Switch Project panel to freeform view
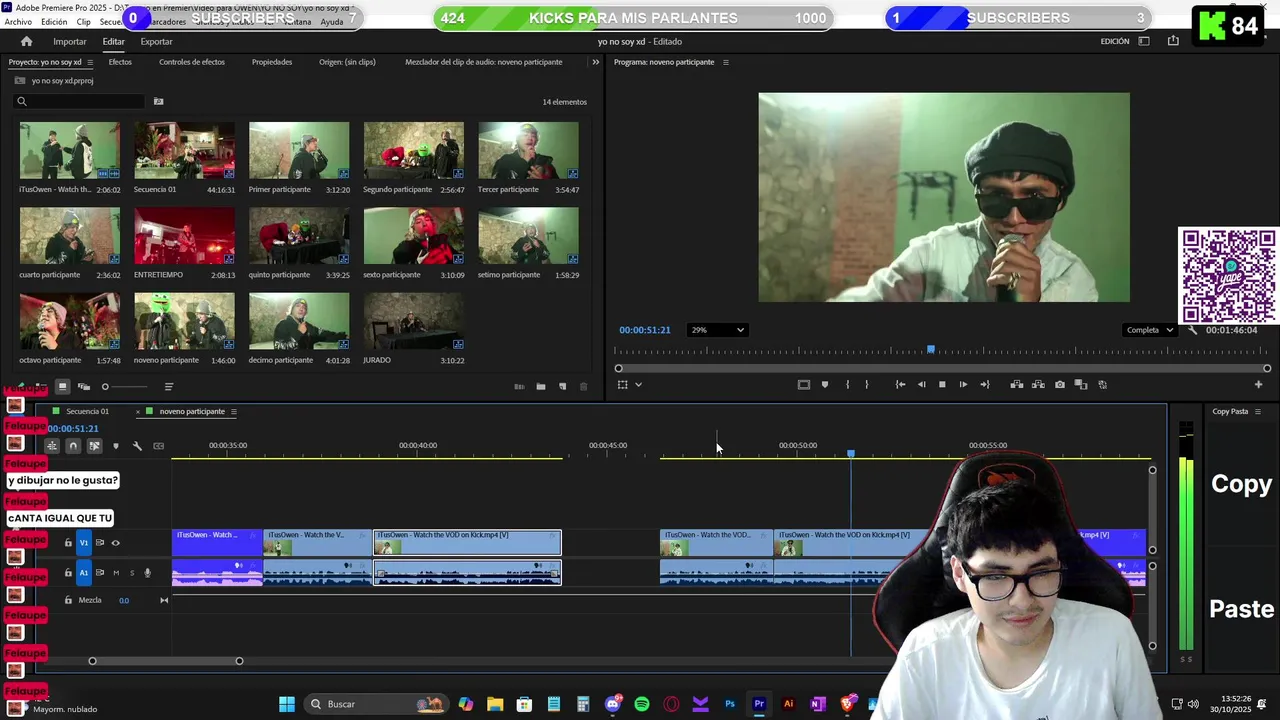This screenshot has width=1280, height=720. (x=84, y=386)
